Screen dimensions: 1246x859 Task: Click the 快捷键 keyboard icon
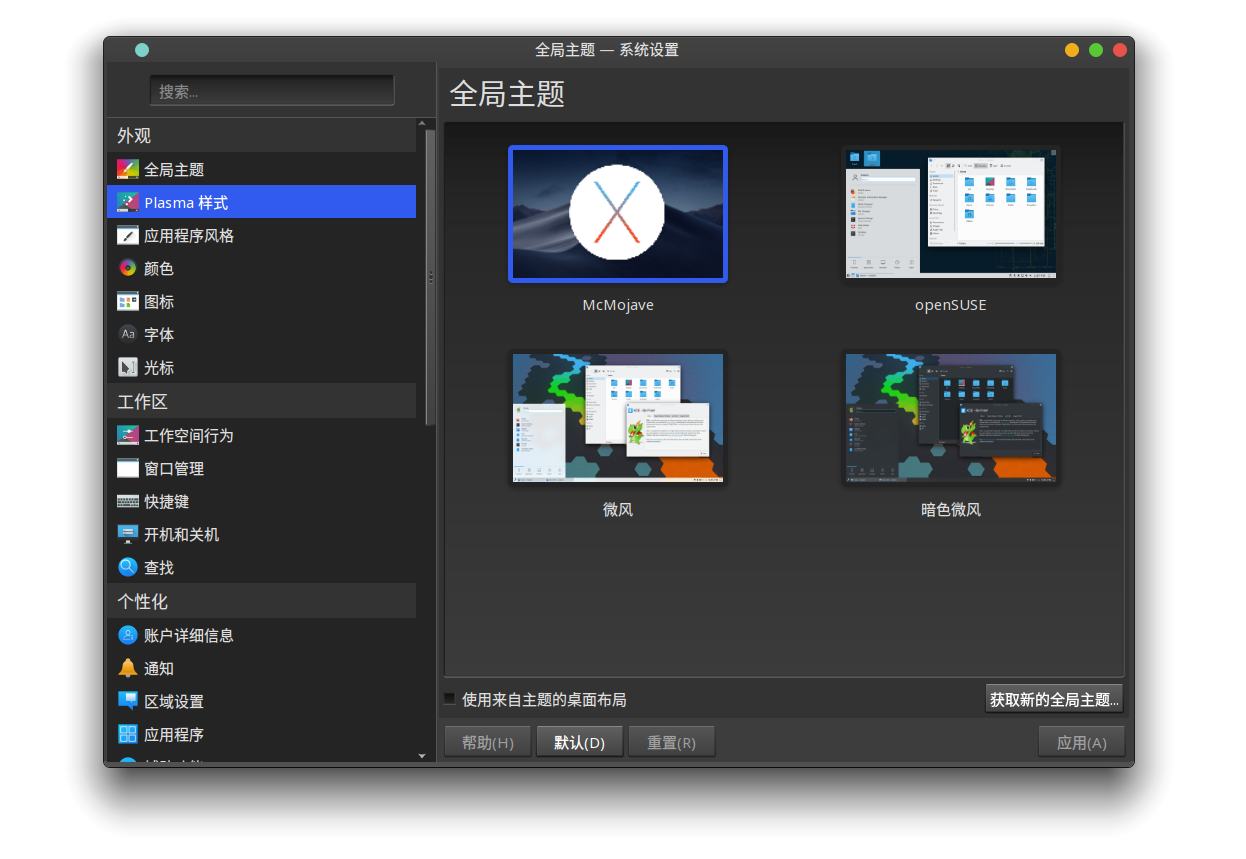127,502
